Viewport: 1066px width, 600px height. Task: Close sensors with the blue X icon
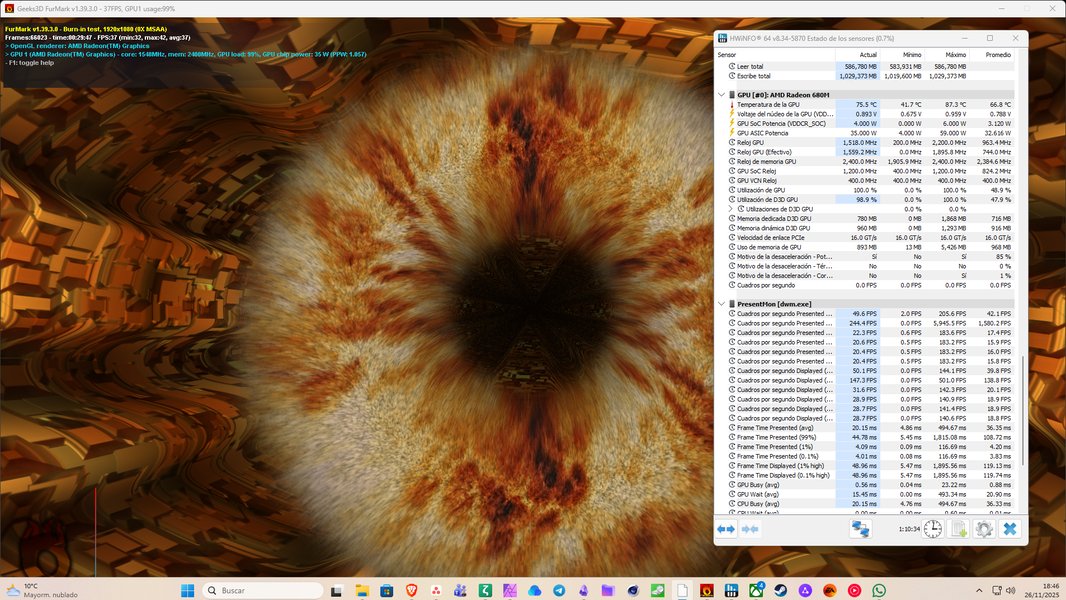coord(1010,529)
